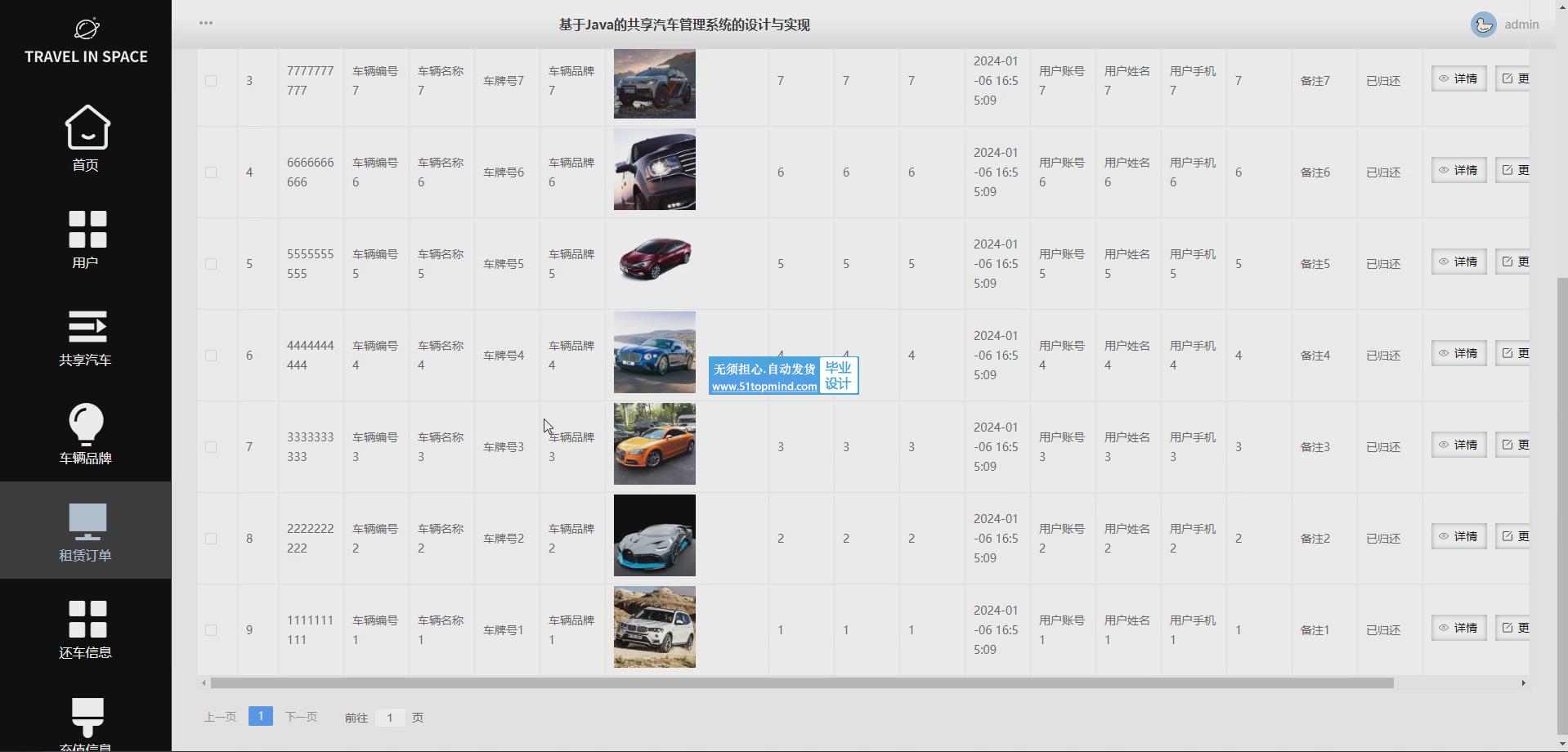Open red sedan photo in row 5
The height and width of the screenshot is (752, 1568).
pyautogui.click(x=655, y=261)
